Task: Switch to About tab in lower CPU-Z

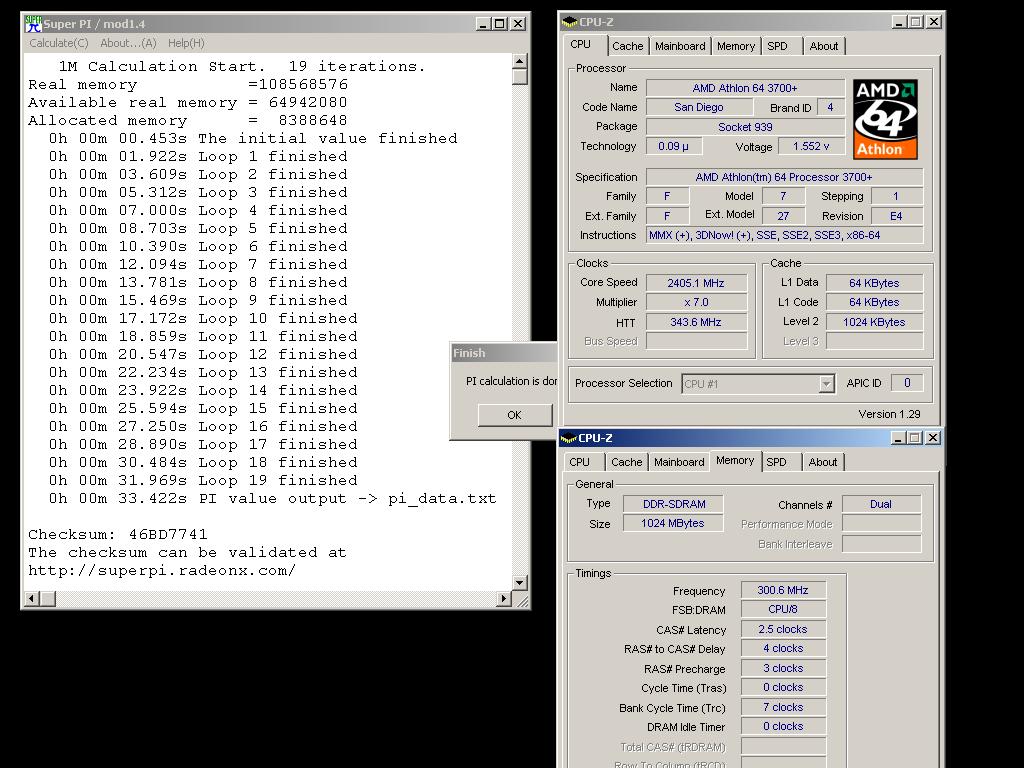Action: (x=822, y=462)
